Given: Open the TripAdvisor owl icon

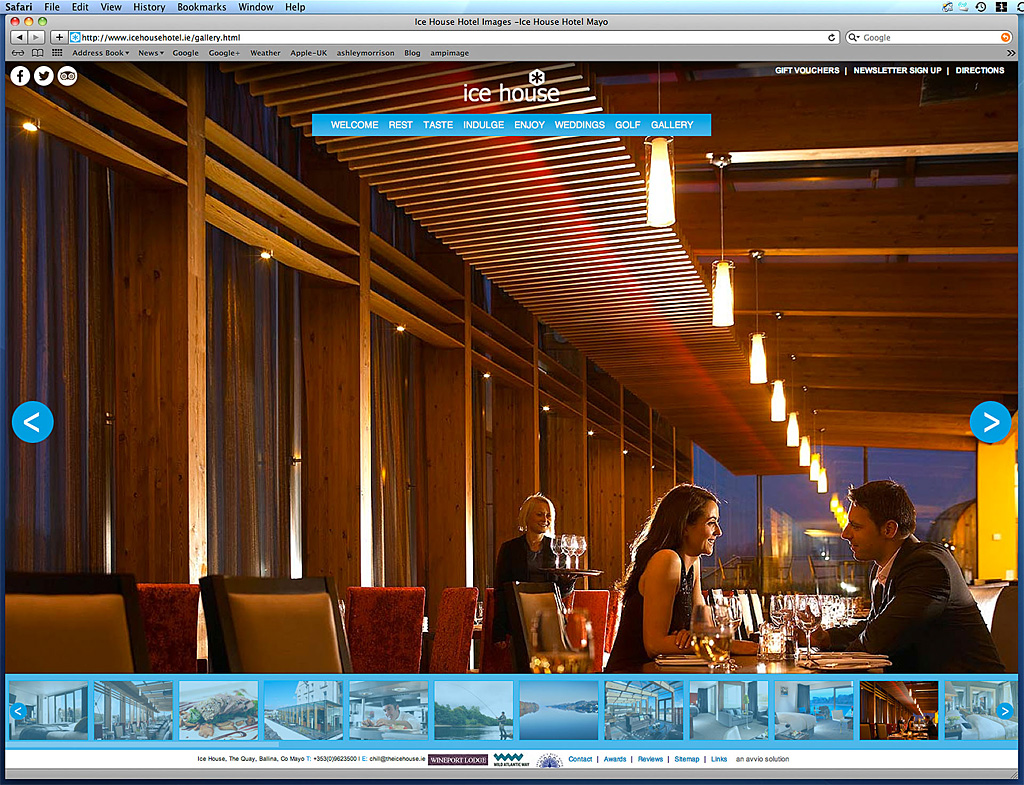Looking at the screenshot, I should click(x=68, y=75).
